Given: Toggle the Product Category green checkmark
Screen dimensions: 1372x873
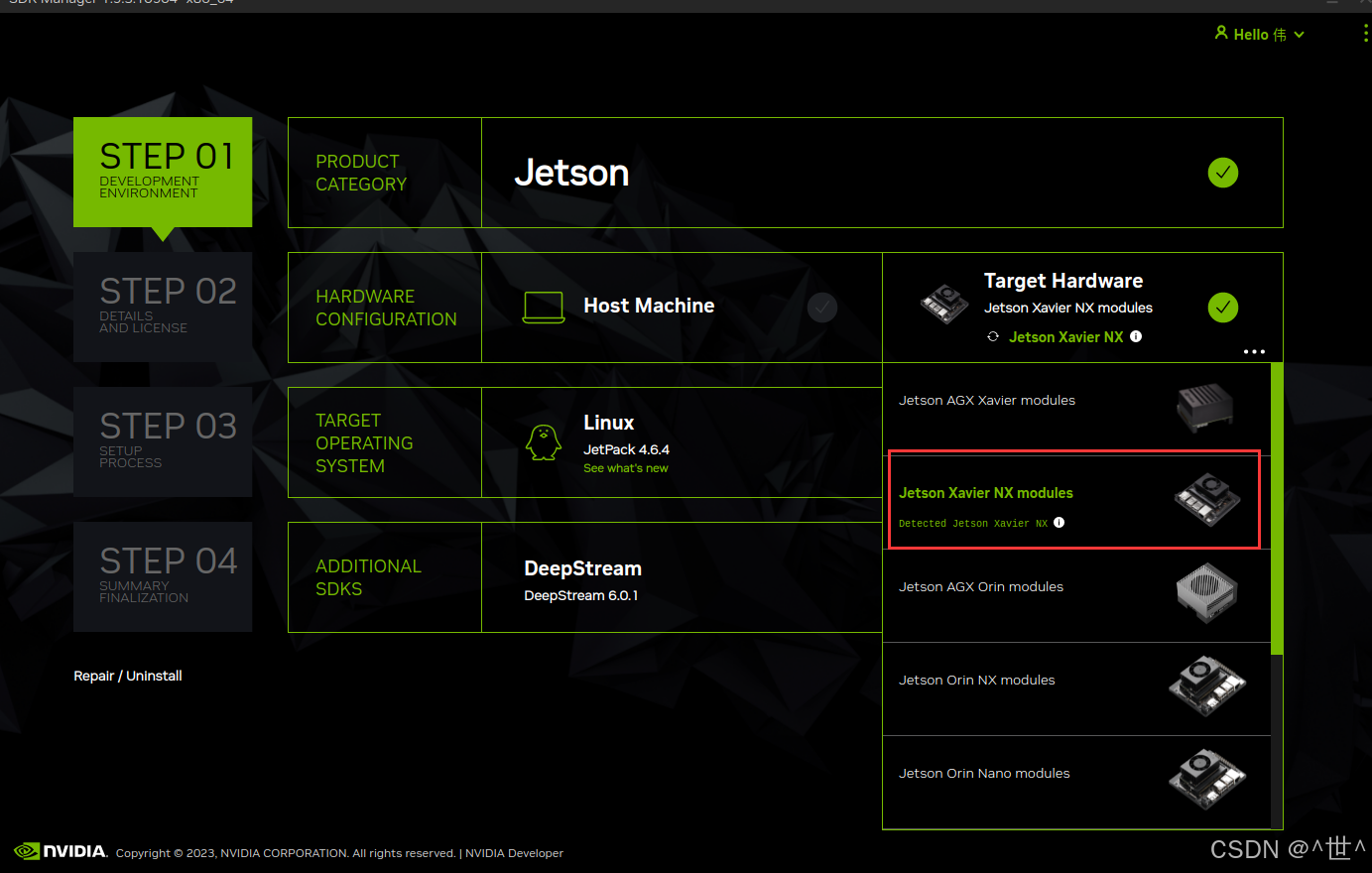Looking at the screenshot, I should (x=1223, y=173).
